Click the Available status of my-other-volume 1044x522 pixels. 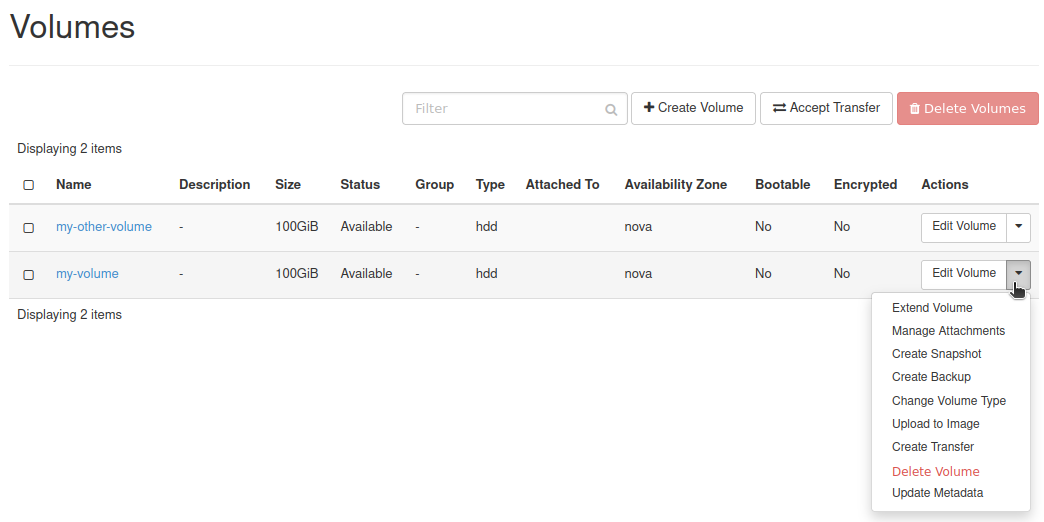click(x=366, y=227)
